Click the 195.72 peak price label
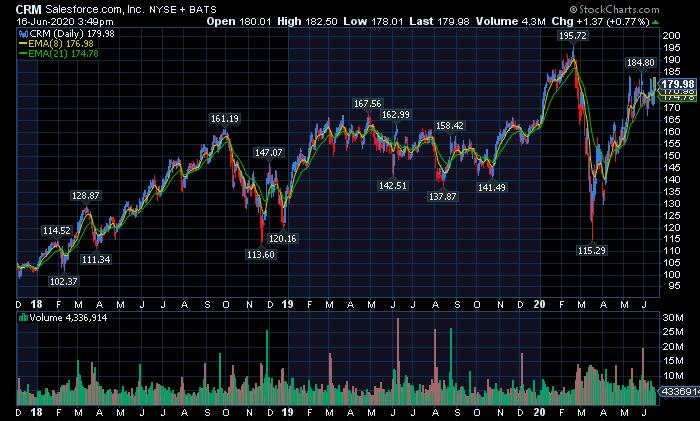The width and height of the screenshot is (700, 421). tap(573, 36)
